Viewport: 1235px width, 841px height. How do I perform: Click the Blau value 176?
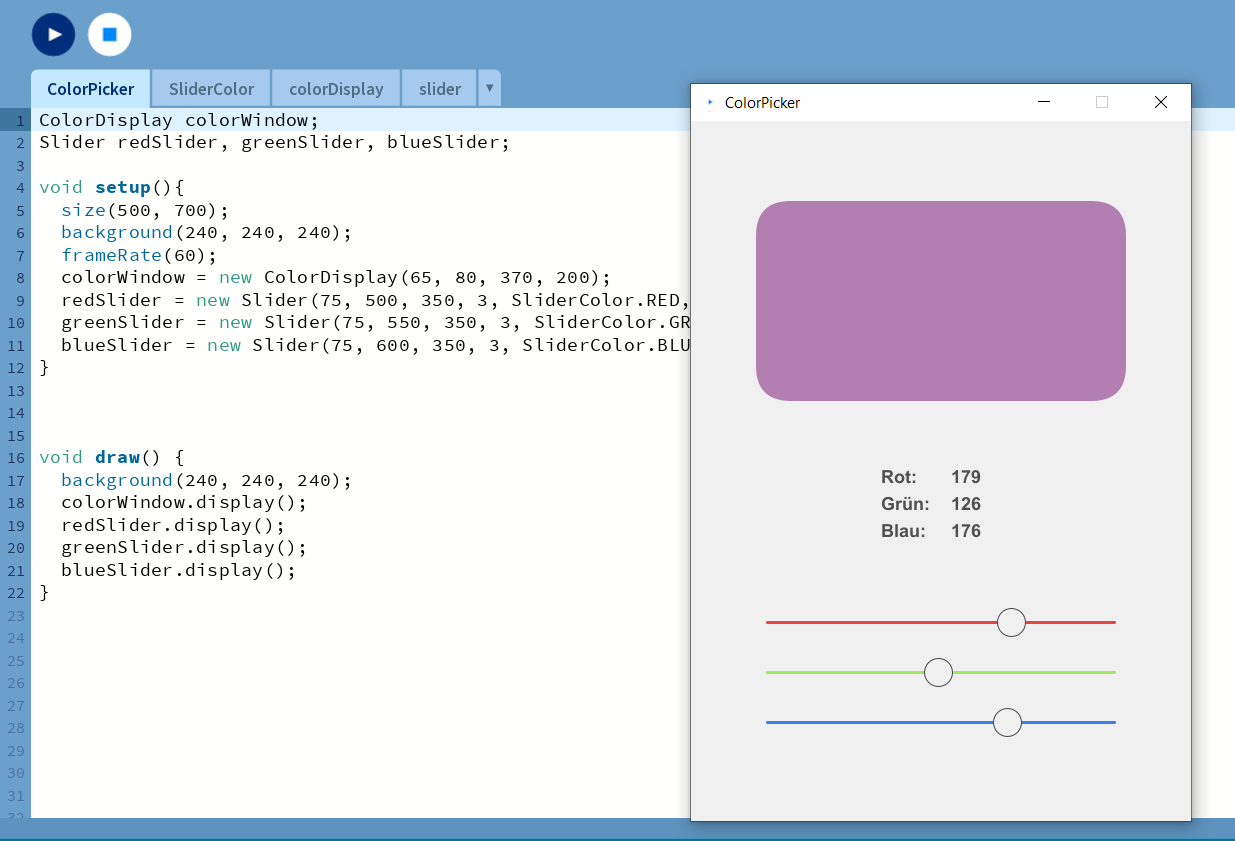[966, 531]
